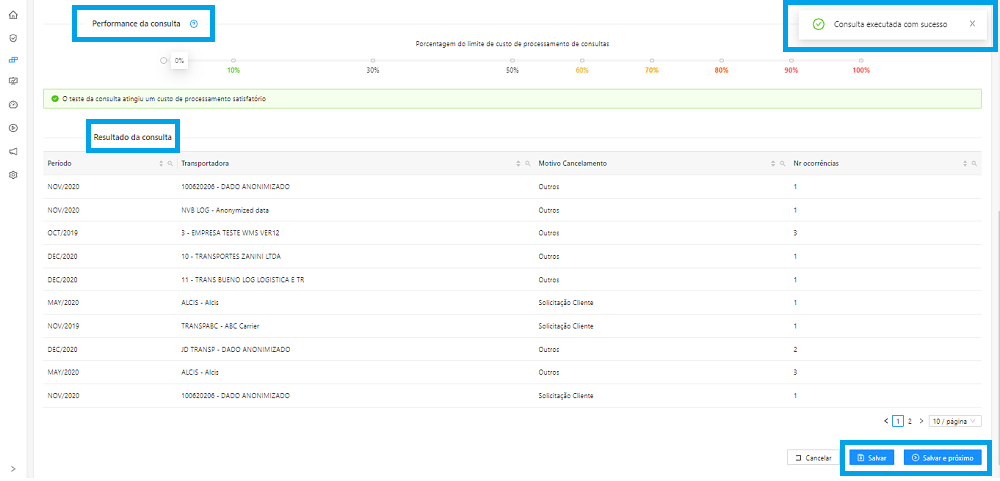Sort the Transportadora column
The width and height of the screenshot is (1000, 481).
tap(518, 164)
